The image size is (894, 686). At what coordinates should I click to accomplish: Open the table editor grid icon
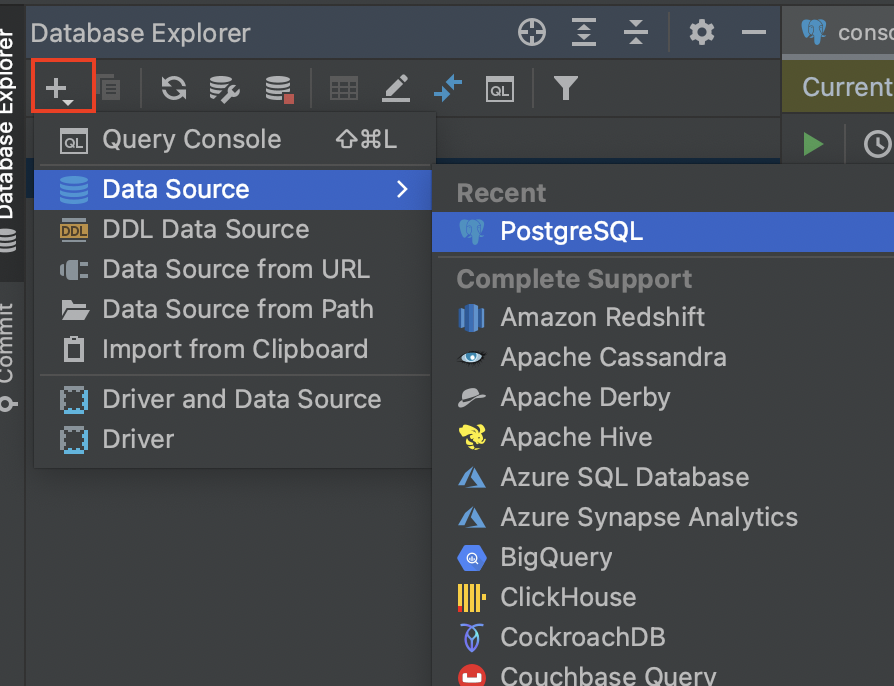344,88
